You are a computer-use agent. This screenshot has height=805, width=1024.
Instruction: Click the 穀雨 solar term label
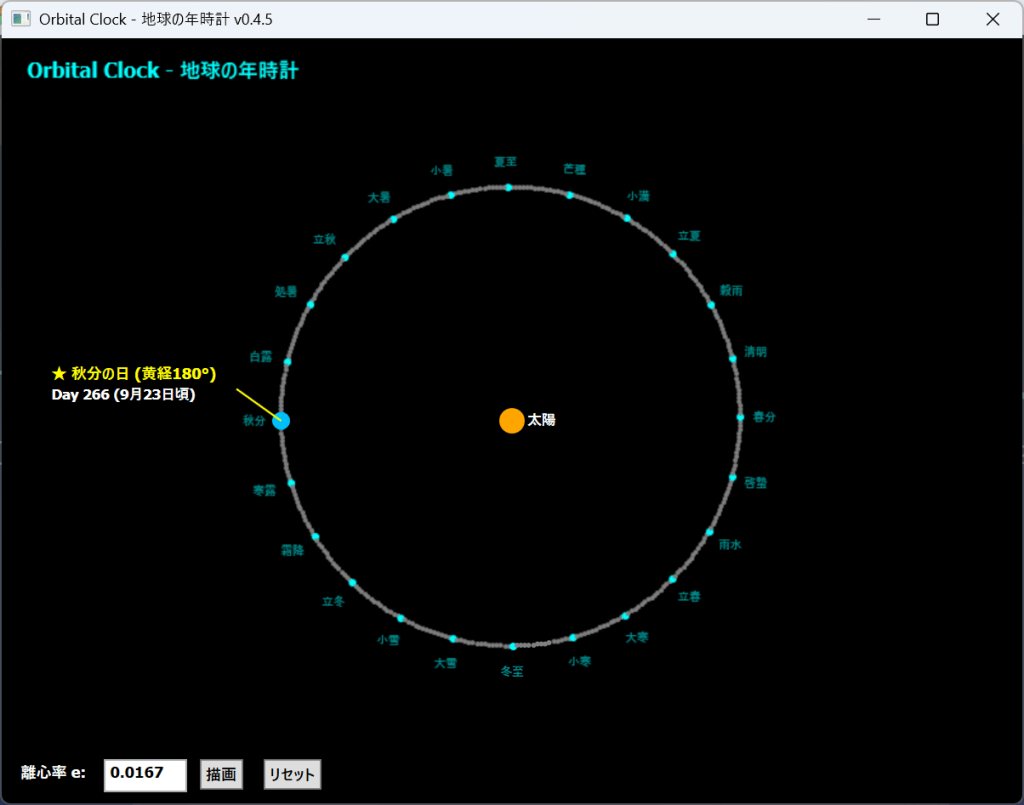(731, 291)
